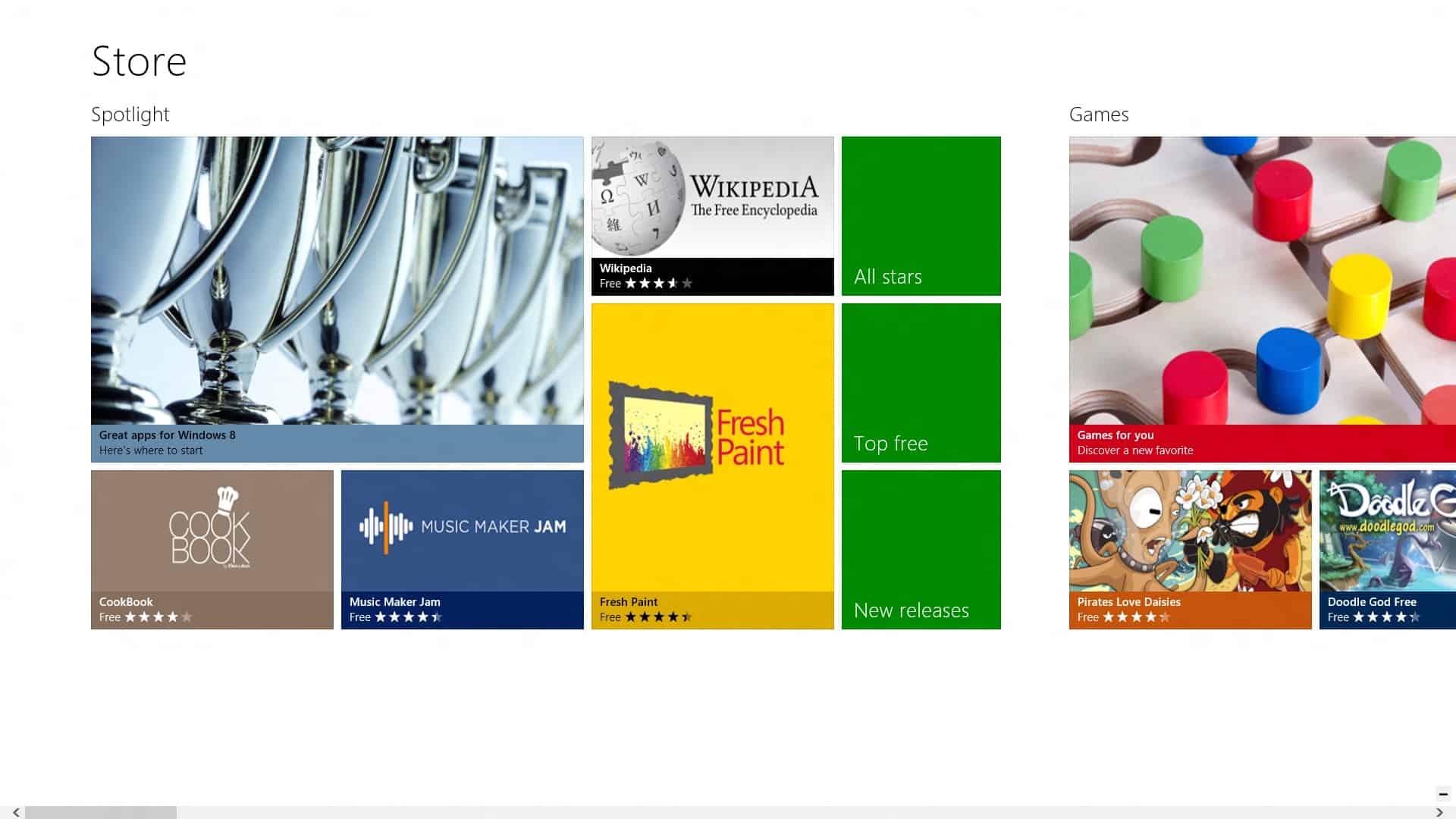Click the Wikipedia 3-star rating

tap(660, 283)
